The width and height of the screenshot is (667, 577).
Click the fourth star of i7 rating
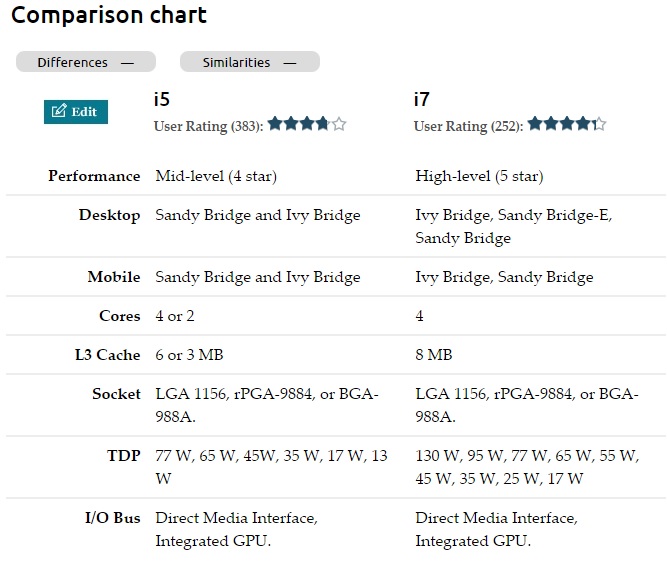click(583, 124)
